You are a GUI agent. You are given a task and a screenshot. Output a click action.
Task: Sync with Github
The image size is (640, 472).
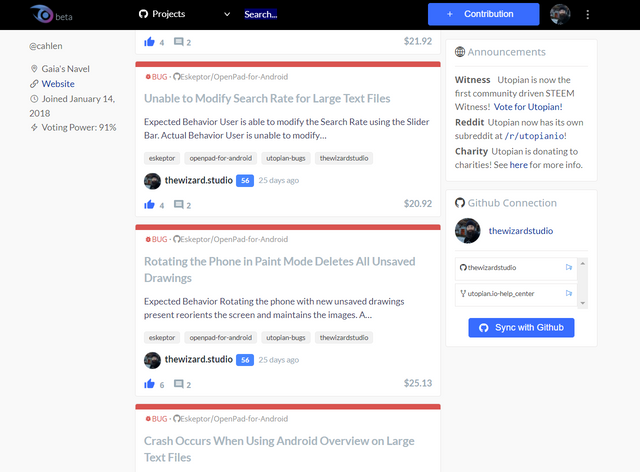(x=521, y=328)
